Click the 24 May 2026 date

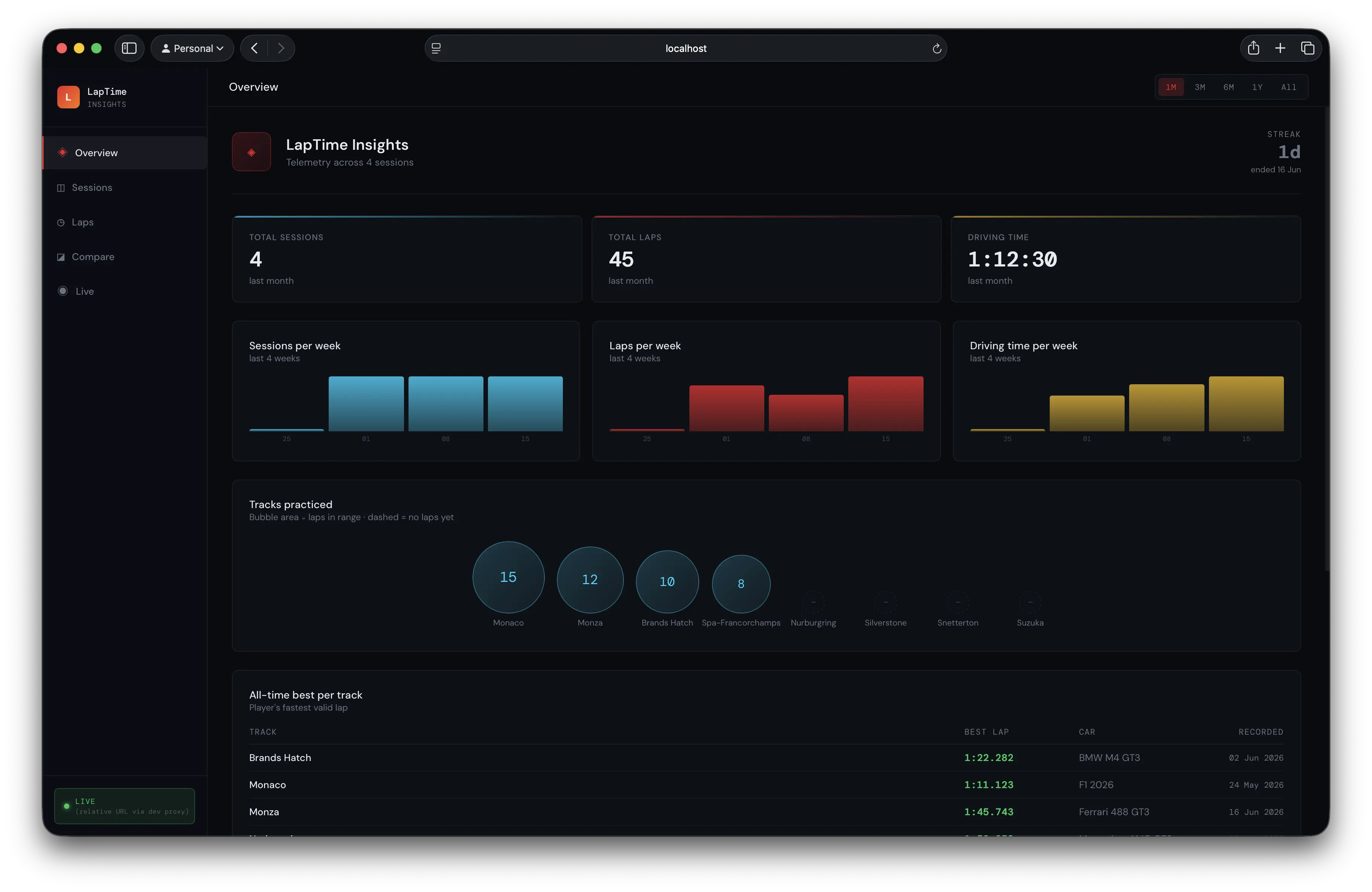click(1256, 785)
